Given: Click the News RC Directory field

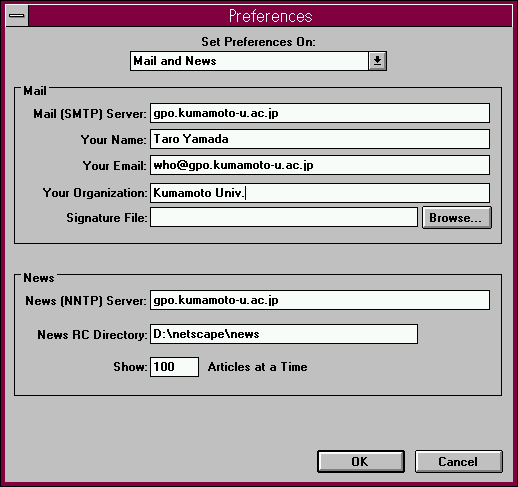Looking at the screenshot, I should coord(284,334).
